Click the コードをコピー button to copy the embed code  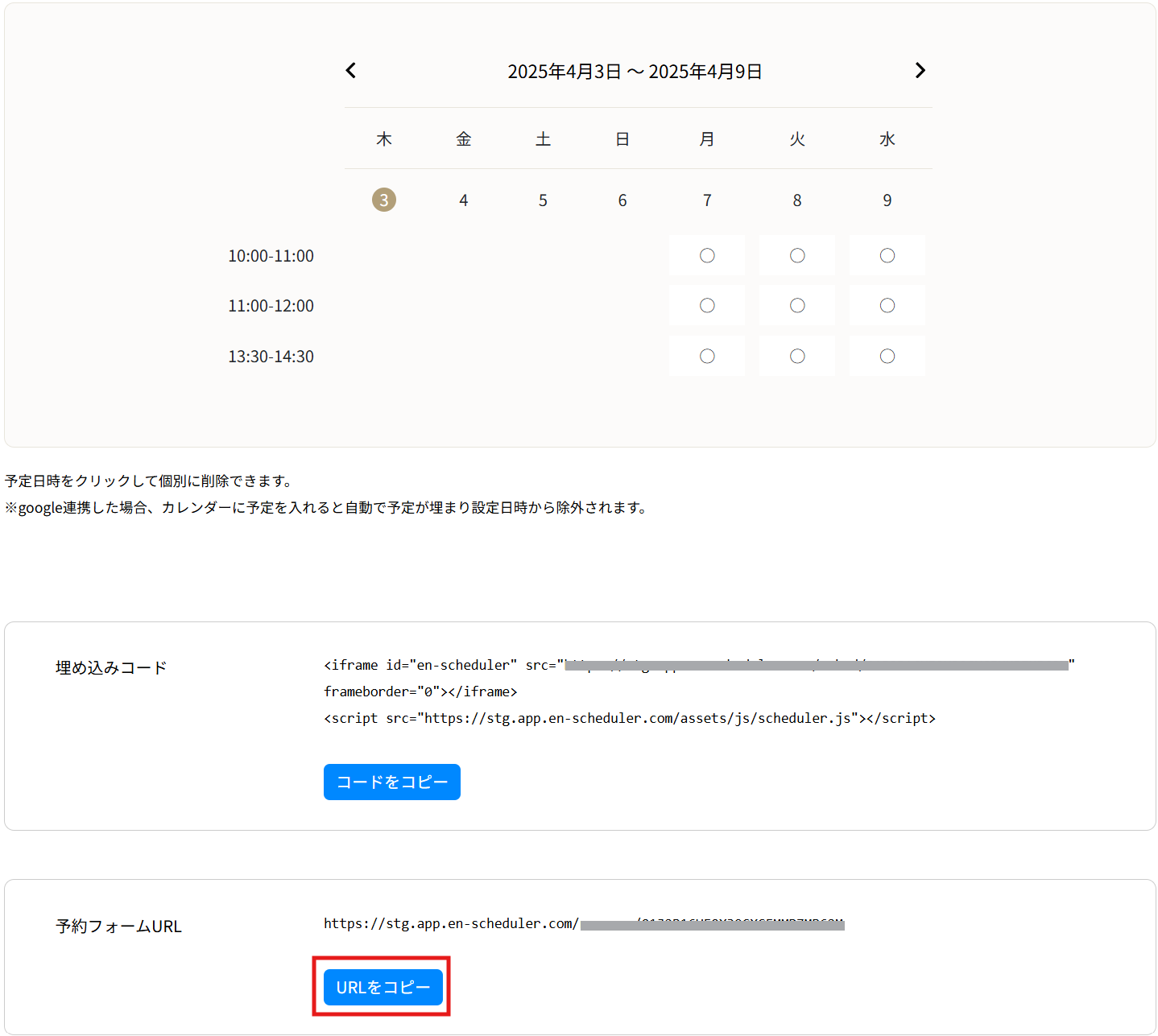click(391, 782)
